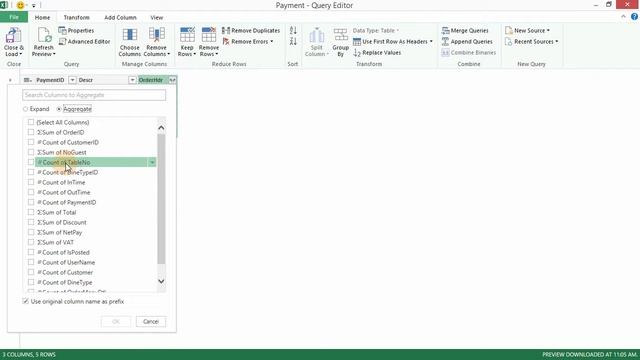Check the Sum of NetPay checkbox

(31, 232)
